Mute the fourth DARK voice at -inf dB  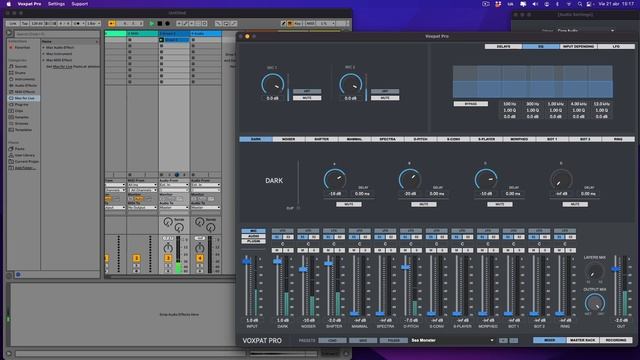[x=575, y=204]
